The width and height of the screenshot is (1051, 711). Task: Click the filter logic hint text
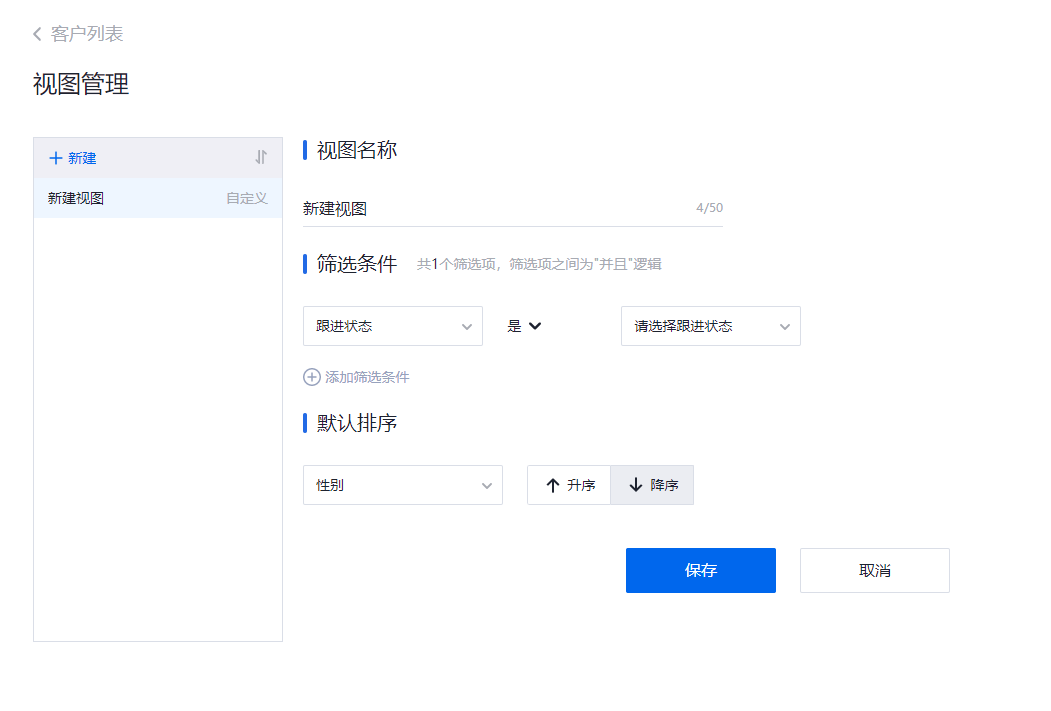coord(539,264)
